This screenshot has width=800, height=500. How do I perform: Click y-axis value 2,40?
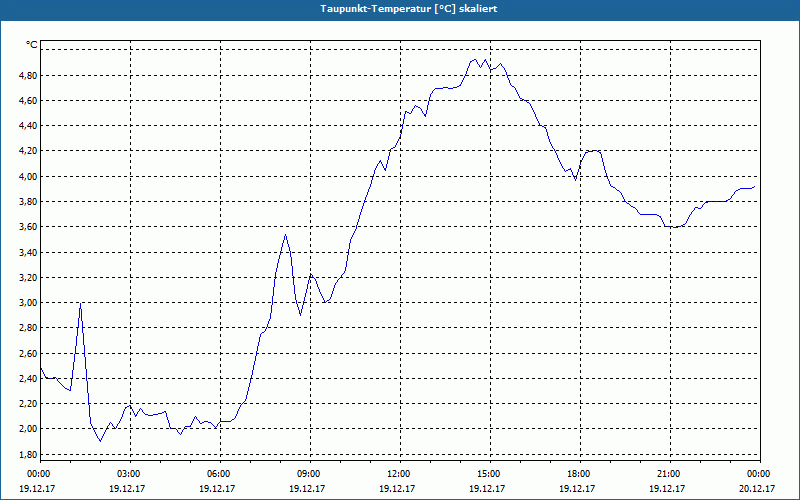click(28, 379)
